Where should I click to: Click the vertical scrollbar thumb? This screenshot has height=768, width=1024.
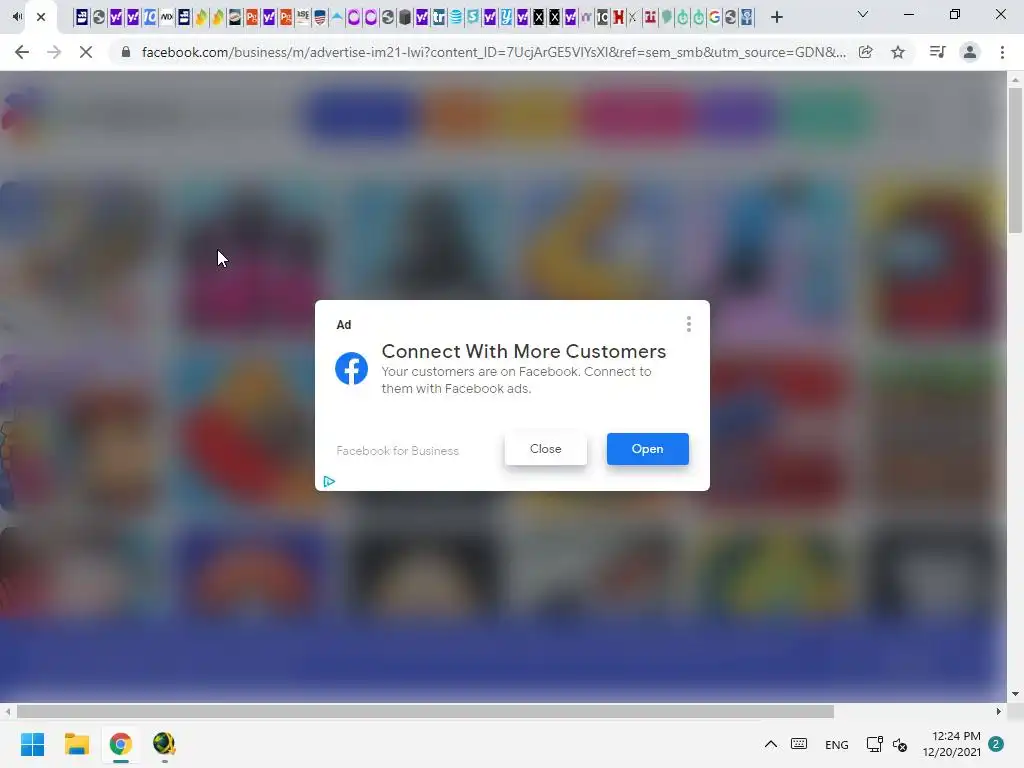coord(1015,161)
